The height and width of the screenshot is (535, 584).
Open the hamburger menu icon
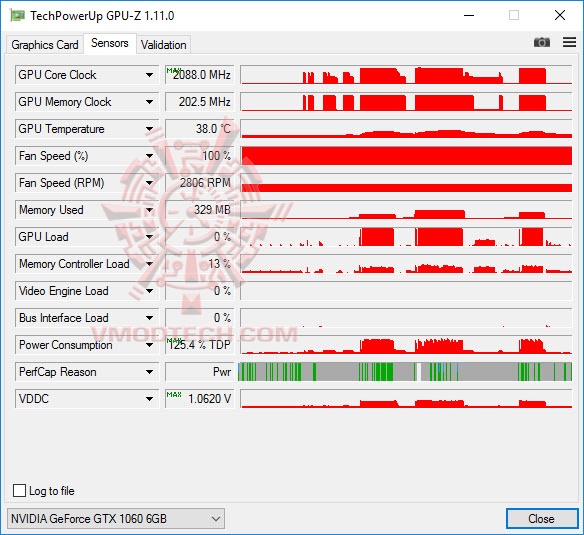[569, 42]
